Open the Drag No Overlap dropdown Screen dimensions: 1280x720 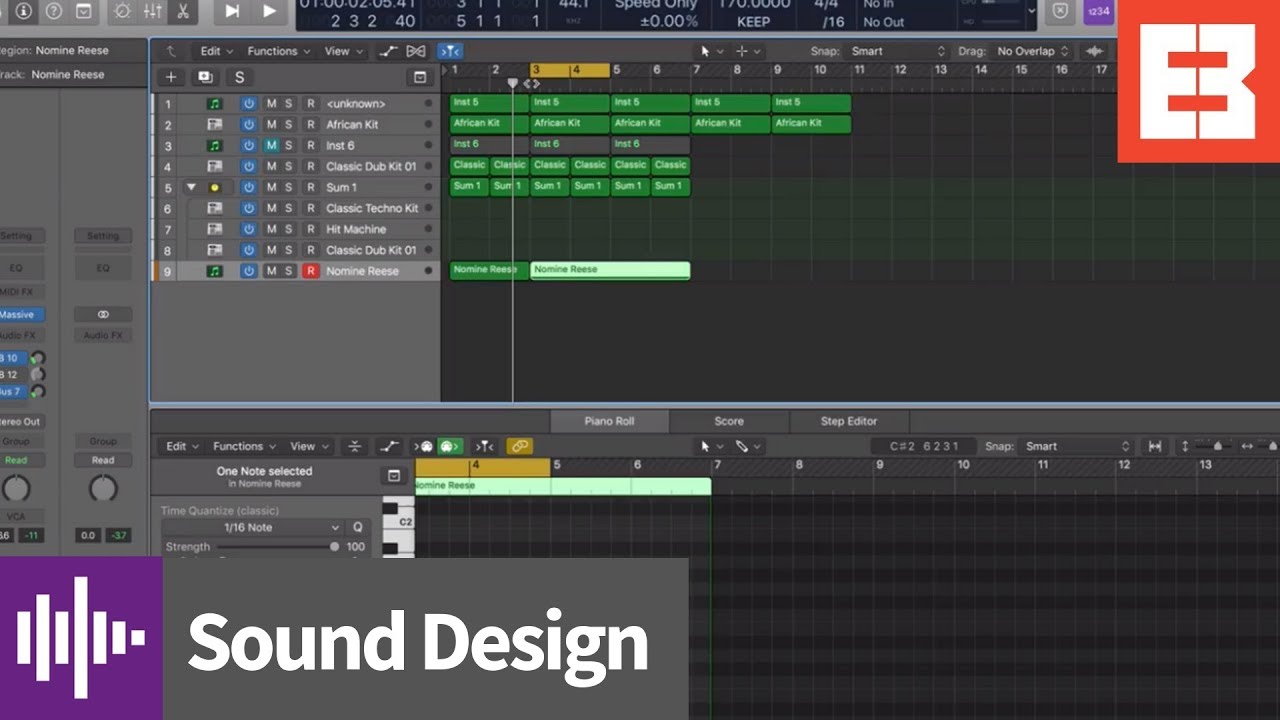(1033, 51)
